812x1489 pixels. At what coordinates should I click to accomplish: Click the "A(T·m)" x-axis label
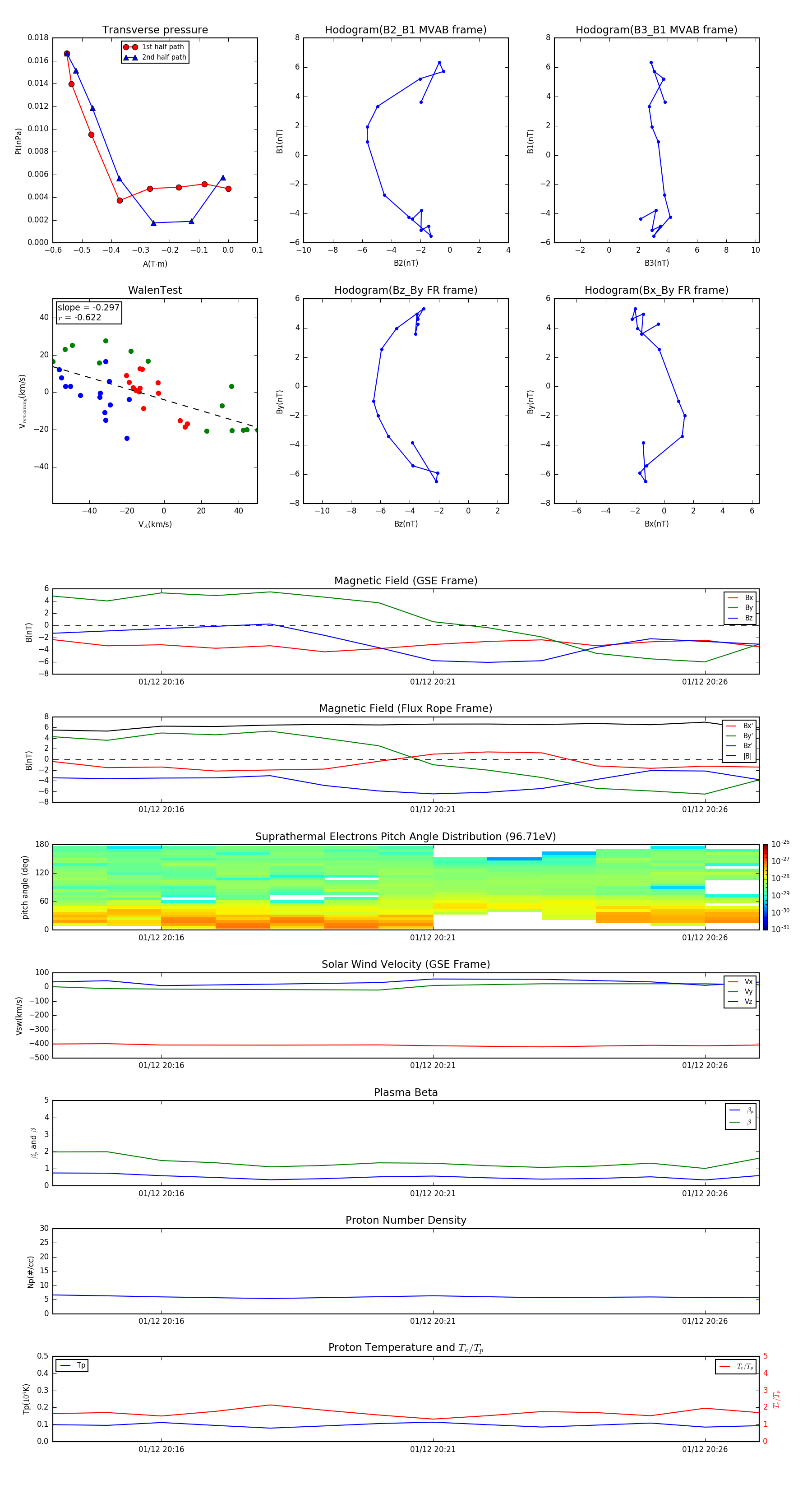tap(155, 264)
